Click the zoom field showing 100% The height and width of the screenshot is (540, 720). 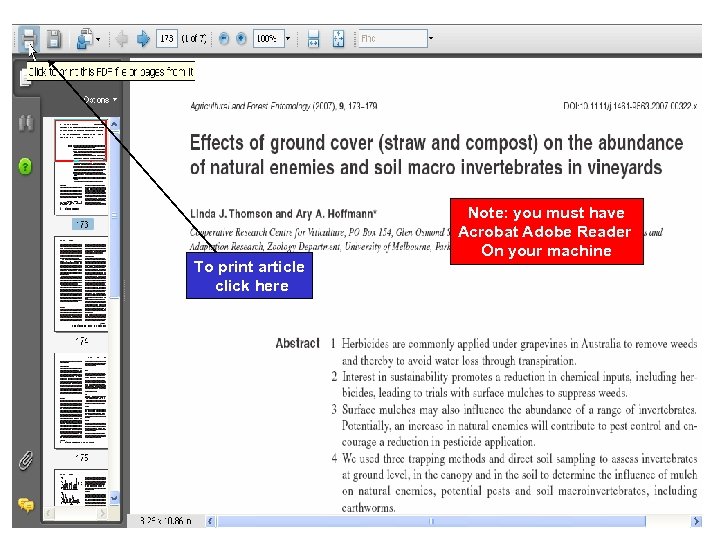269,39
